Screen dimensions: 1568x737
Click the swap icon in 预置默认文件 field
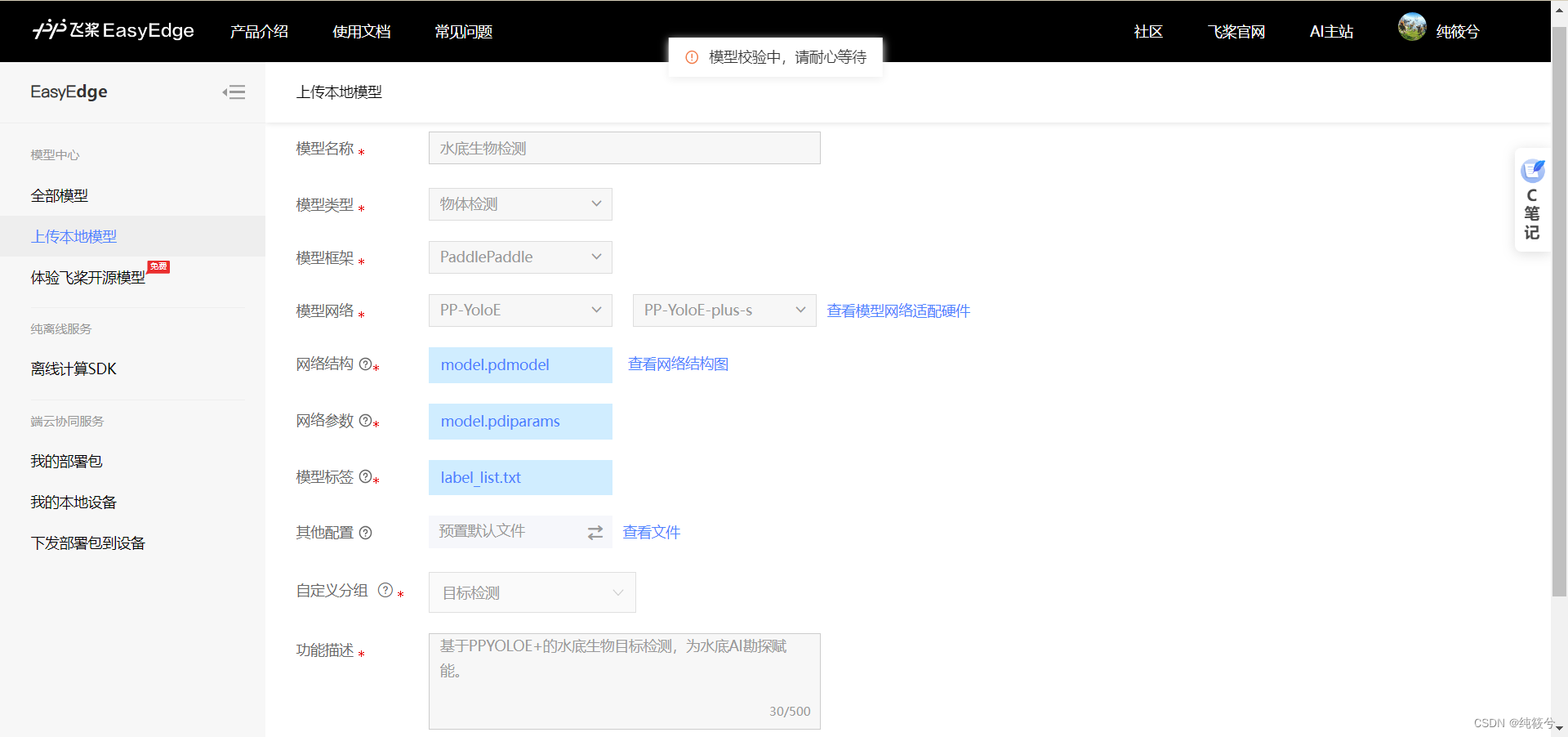tap(595, 532)
